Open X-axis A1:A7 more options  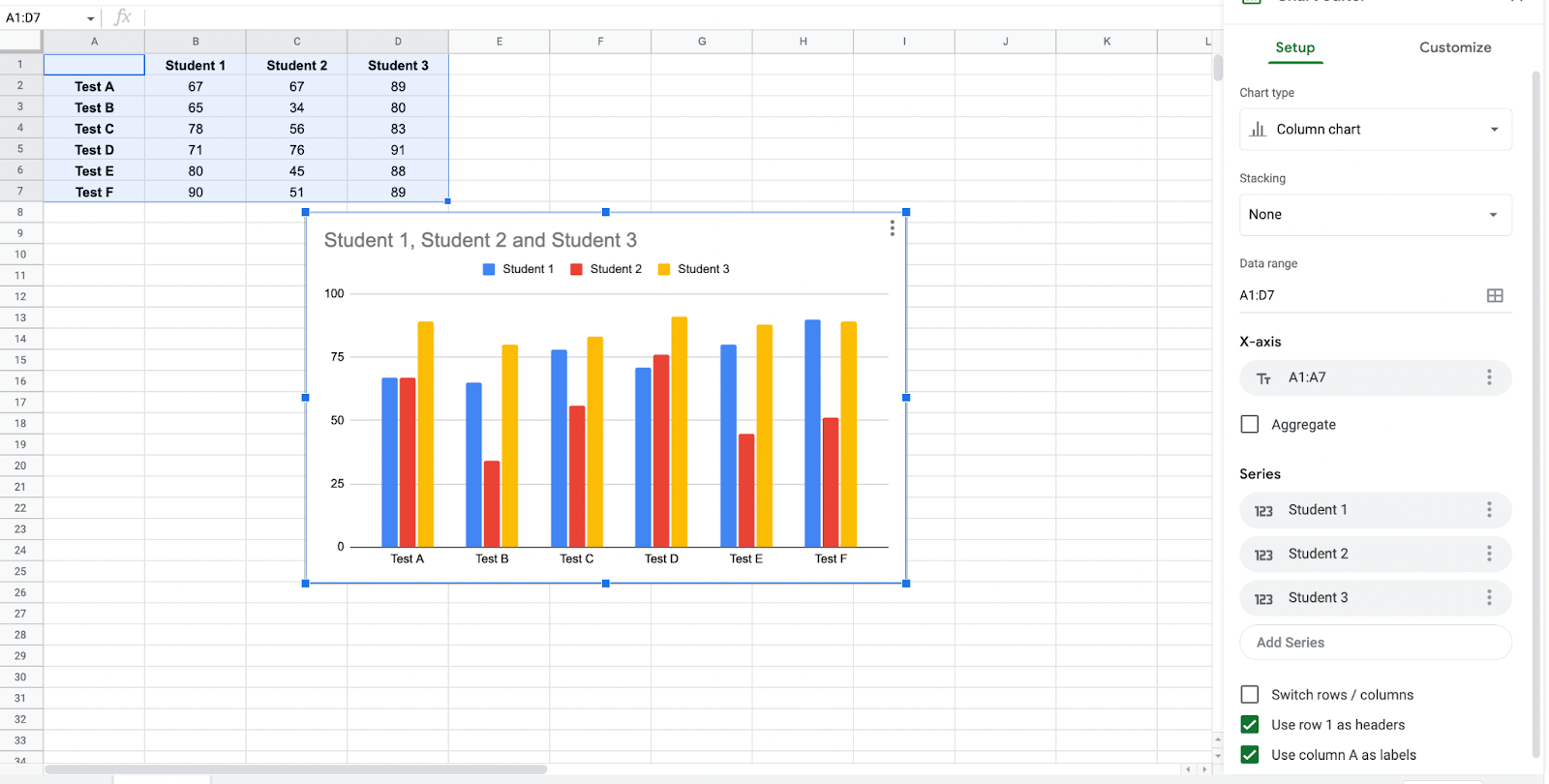tap(1488, 377)
